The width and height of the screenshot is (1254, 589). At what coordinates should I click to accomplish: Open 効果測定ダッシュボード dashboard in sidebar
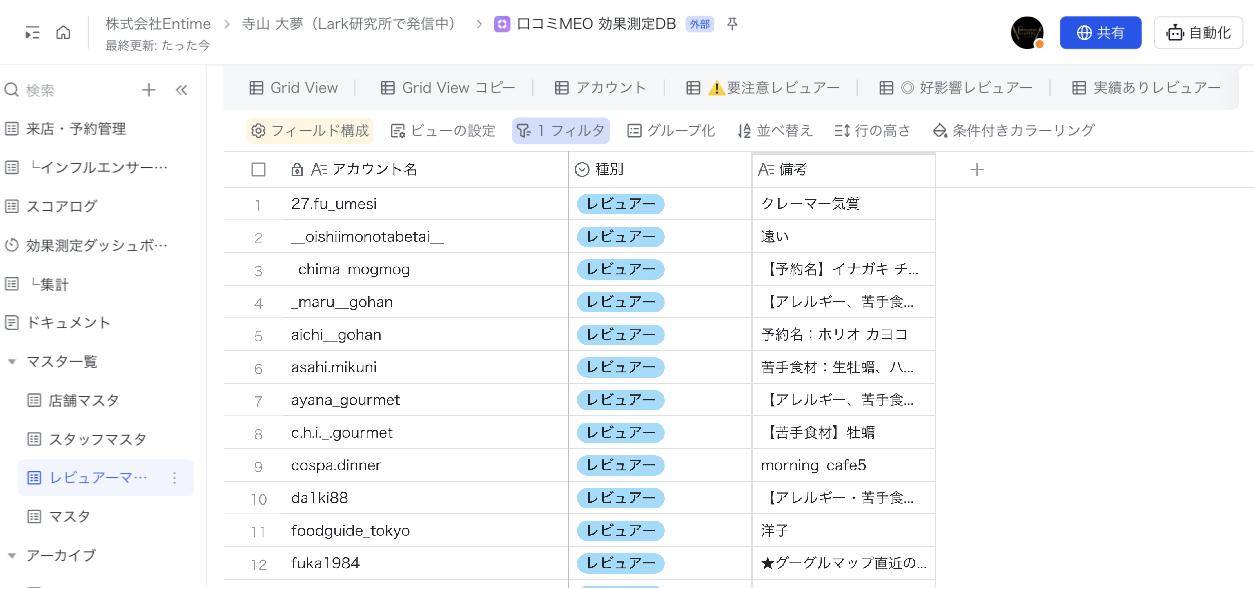[x=87, y=245]
